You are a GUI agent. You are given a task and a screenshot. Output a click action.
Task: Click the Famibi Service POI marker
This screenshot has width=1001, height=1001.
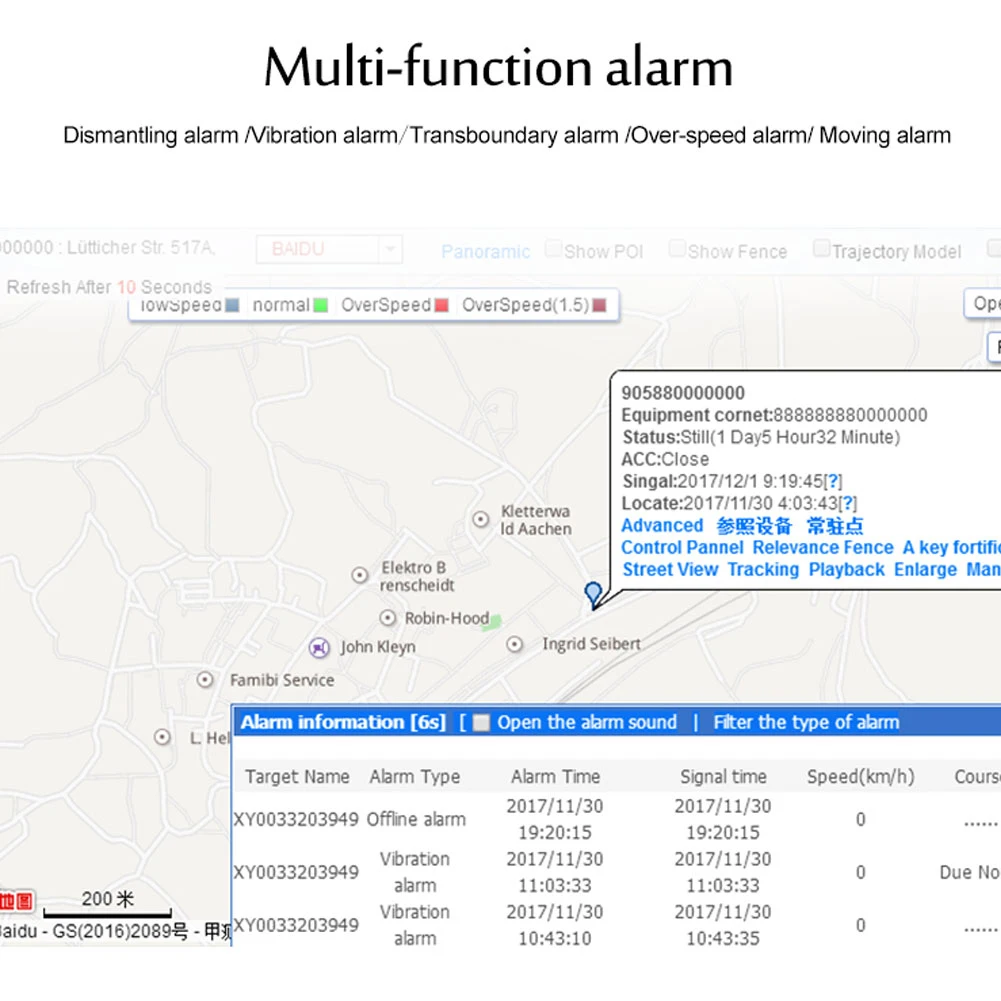205,680
